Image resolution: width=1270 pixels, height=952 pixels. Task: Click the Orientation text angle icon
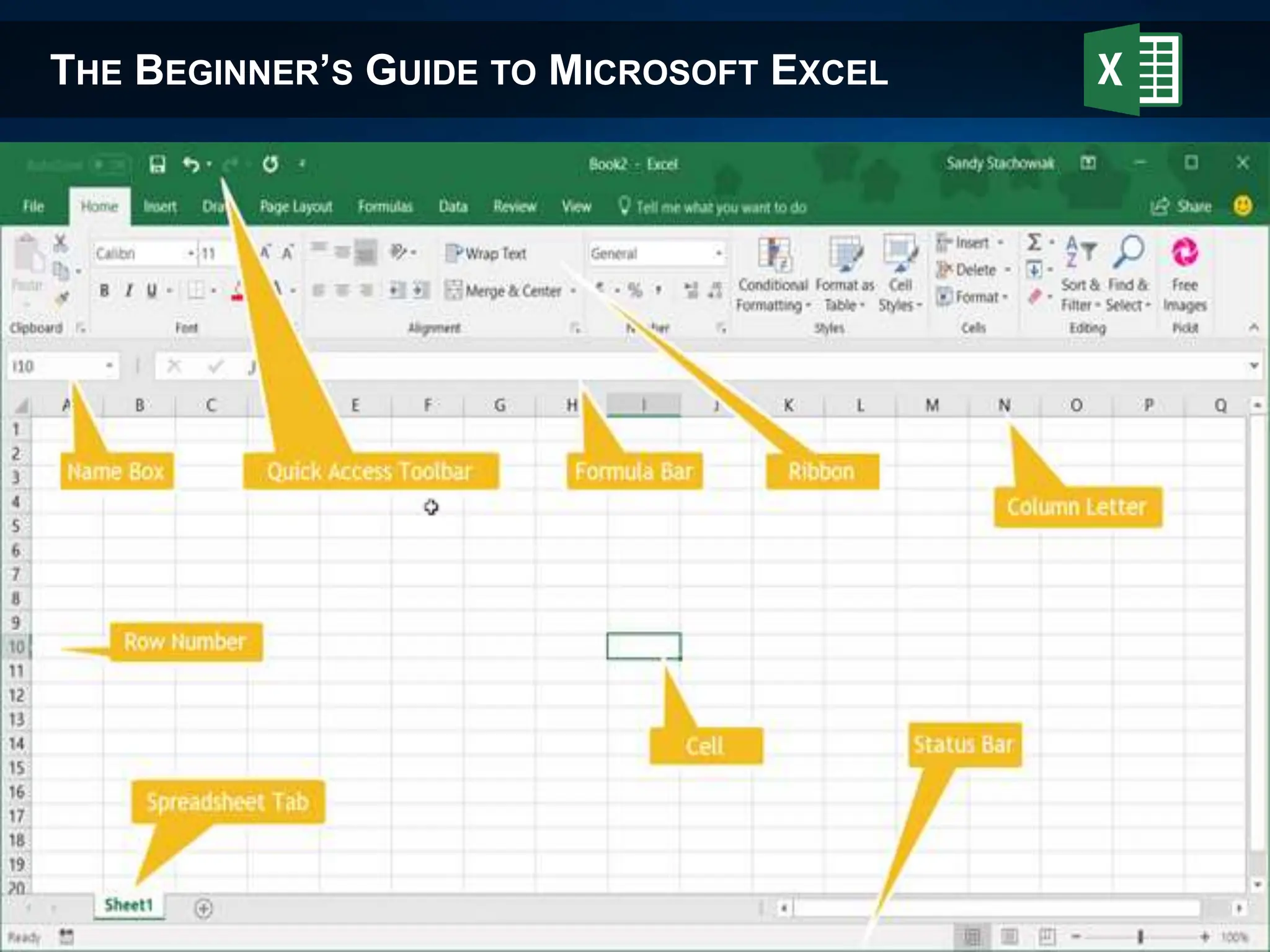(399, 252)
